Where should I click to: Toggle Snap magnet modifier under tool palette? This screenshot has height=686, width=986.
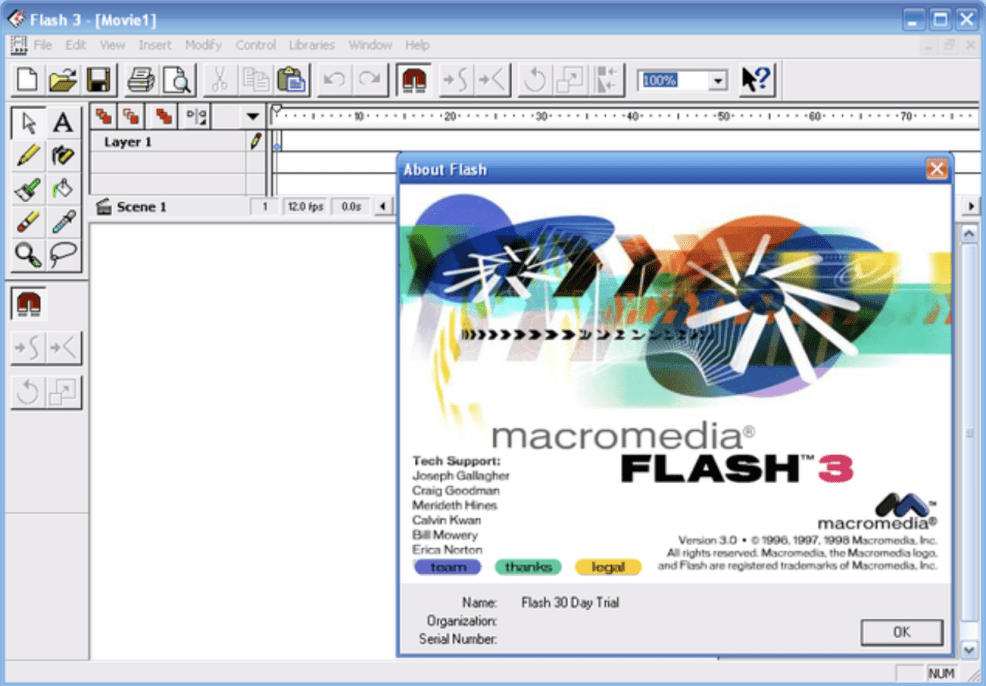tap(28, 303)
